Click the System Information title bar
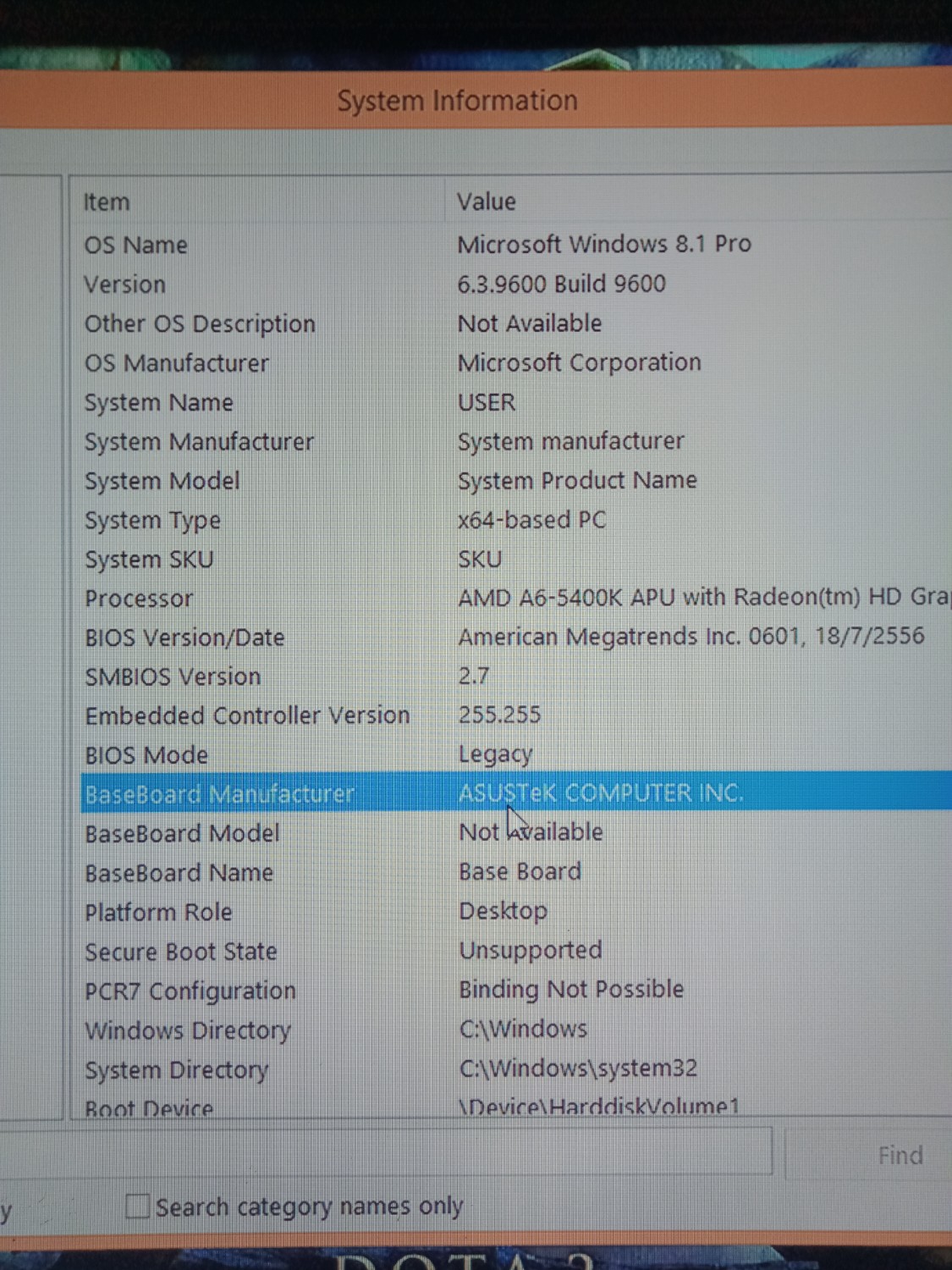952x1270 pixels. coord(476,100)
